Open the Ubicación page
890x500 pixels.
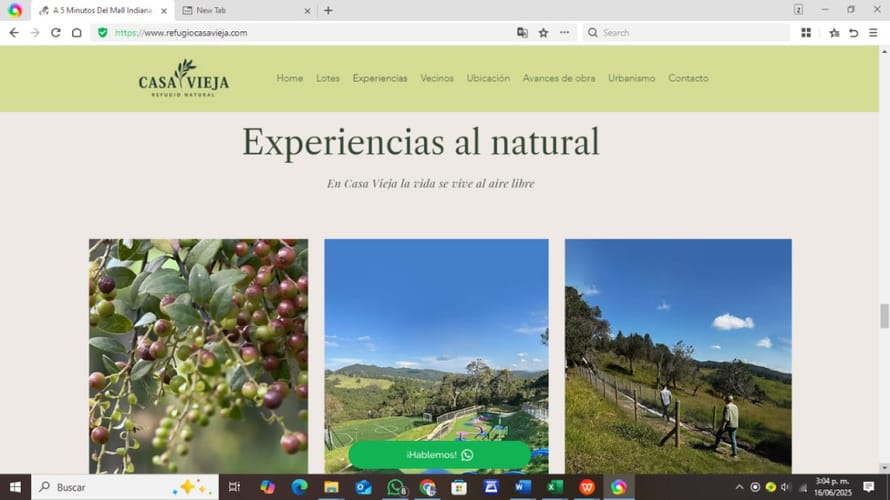coord(488,78)
